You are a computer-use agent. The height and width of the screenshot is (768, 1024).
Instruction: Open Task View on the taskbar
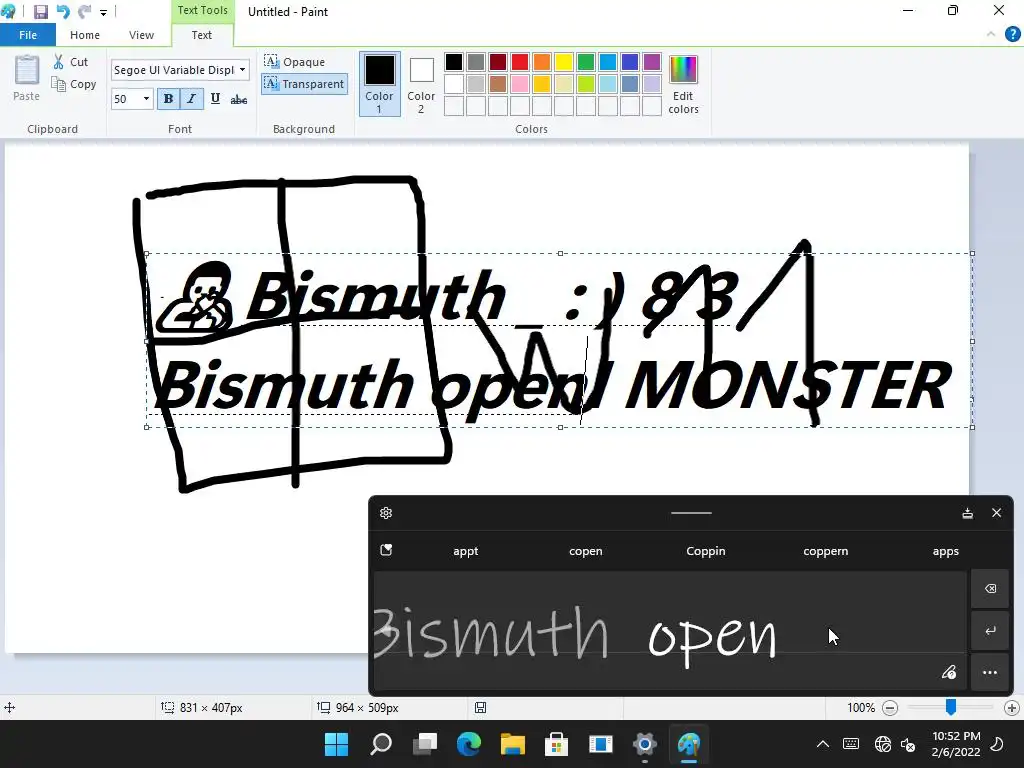(x=425, y=744)
